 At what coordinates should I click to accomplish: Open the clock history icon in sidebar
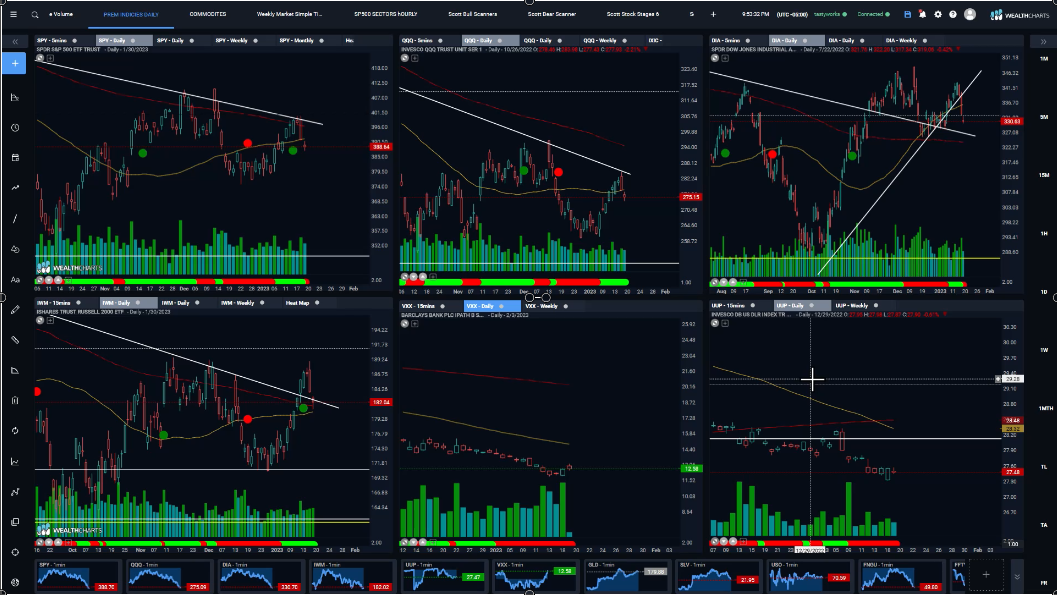point(15,127)
